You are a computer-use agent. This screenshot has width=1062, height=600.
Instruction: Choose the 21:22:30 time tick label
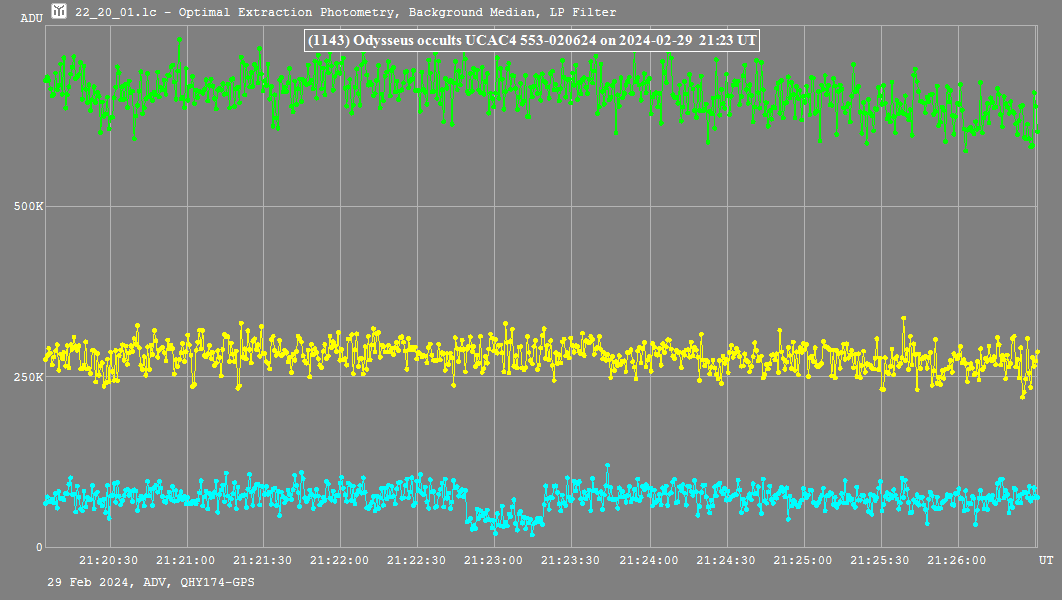pyautogui.click(x=417, y=561)
